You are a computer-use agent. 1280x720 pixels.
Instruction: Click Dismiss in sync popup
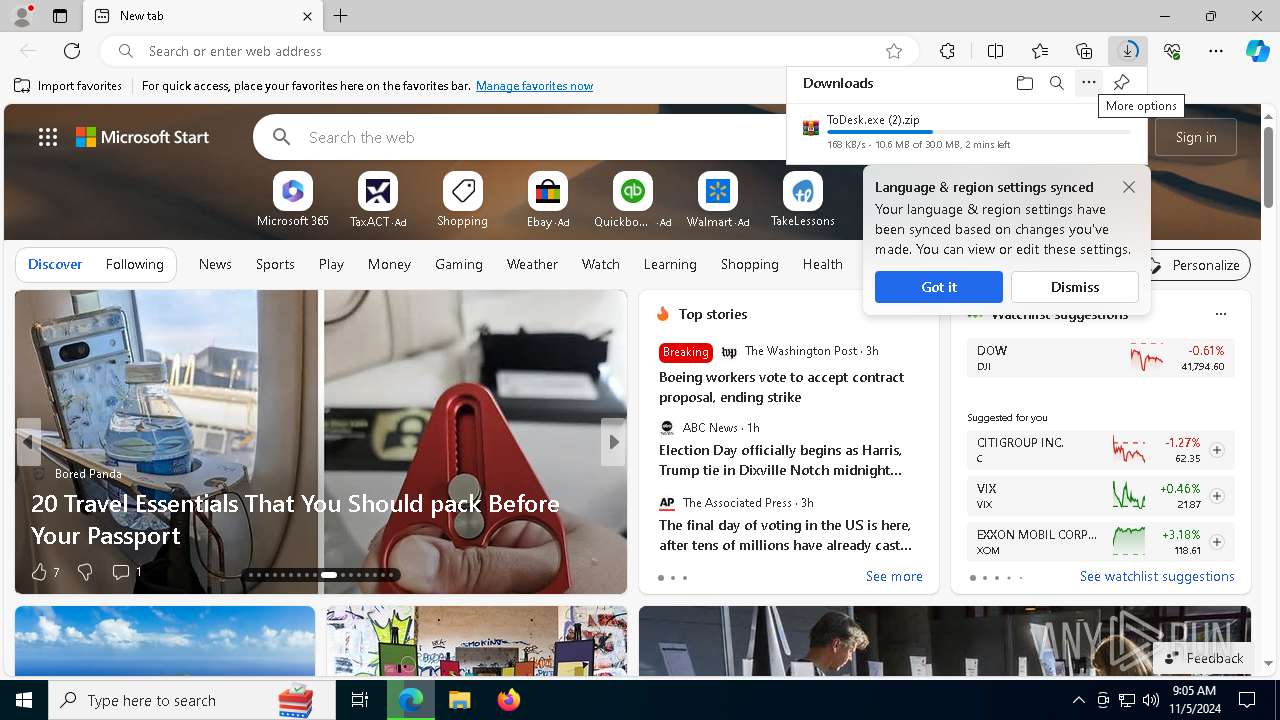[1075, 287]
